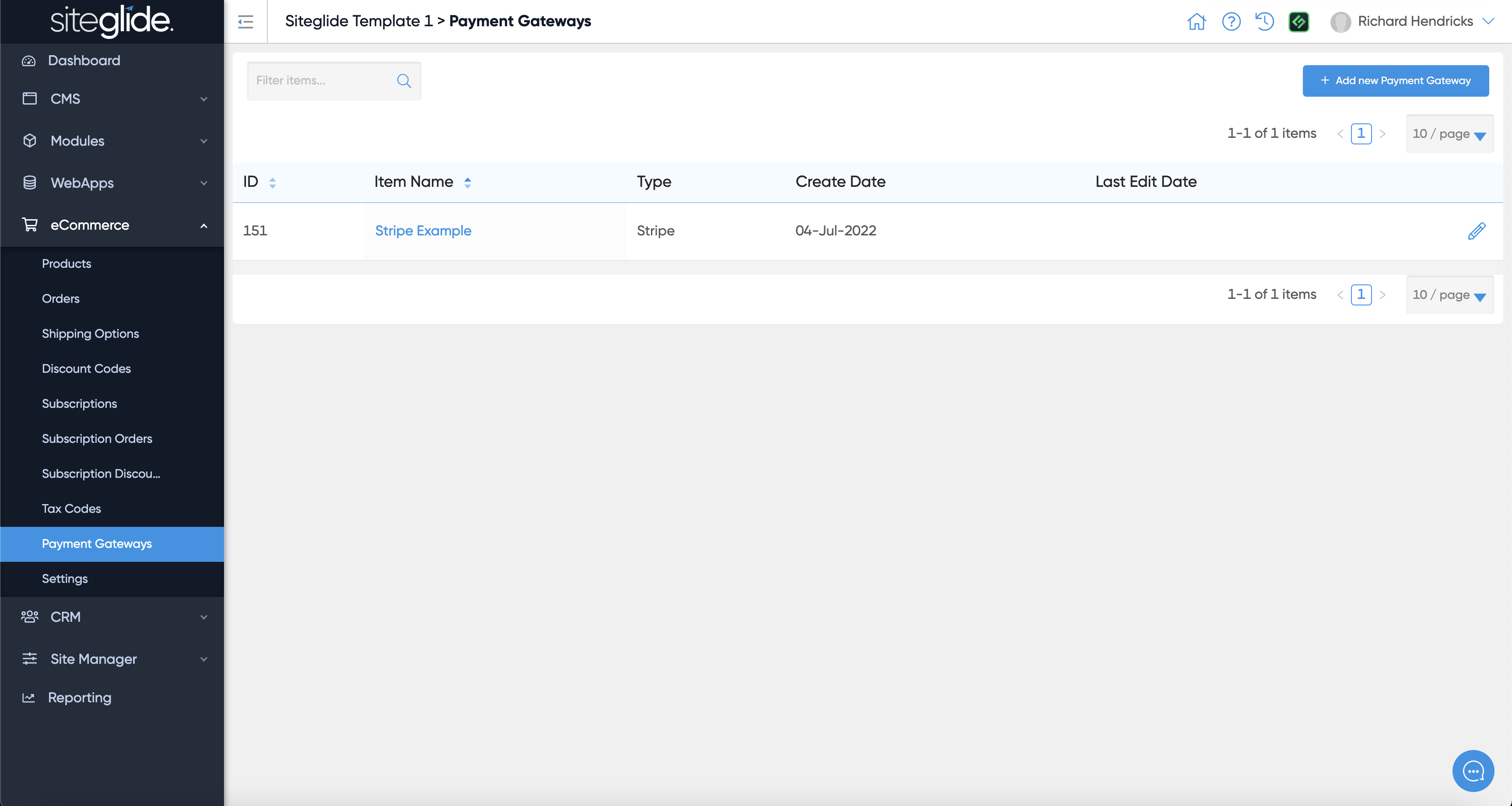Viewport: 1512px width, 806px height.
Task: Open Richard Hendricks user menu
Action: coord(1414,22)
